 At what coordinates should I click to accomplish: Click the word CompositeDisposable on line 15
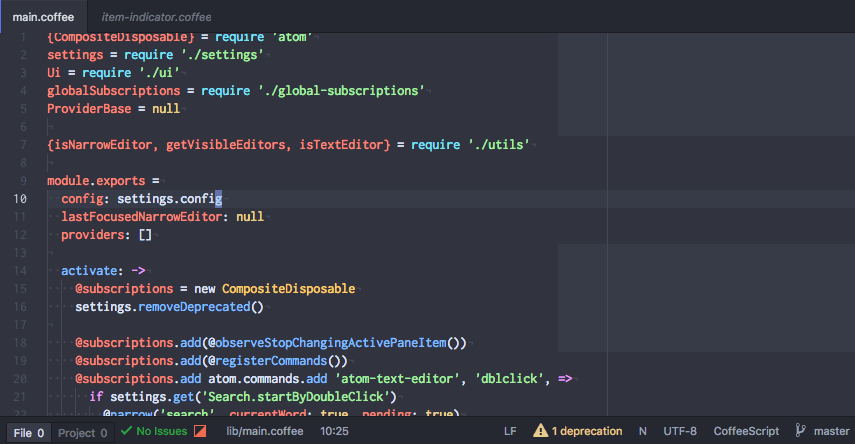[288, 289]
